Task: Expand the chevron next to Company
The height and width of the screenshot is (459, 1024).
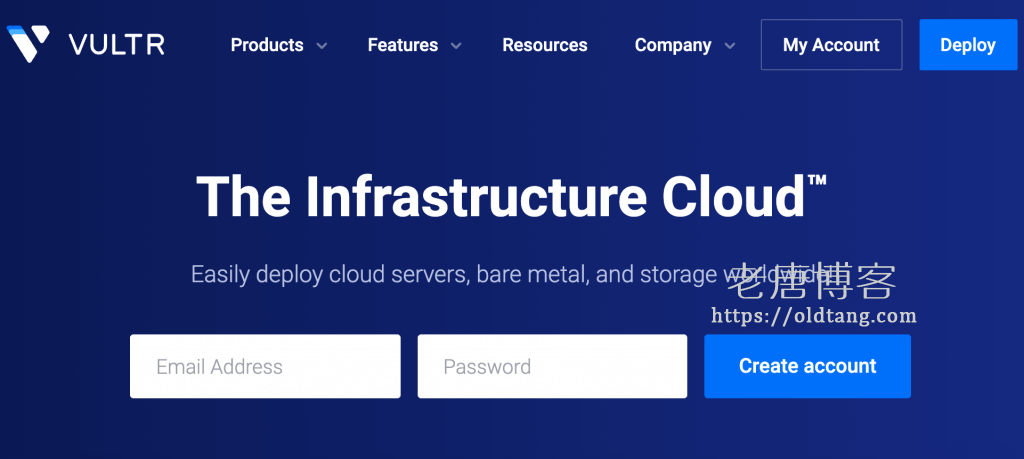Action: click(730, 46)
